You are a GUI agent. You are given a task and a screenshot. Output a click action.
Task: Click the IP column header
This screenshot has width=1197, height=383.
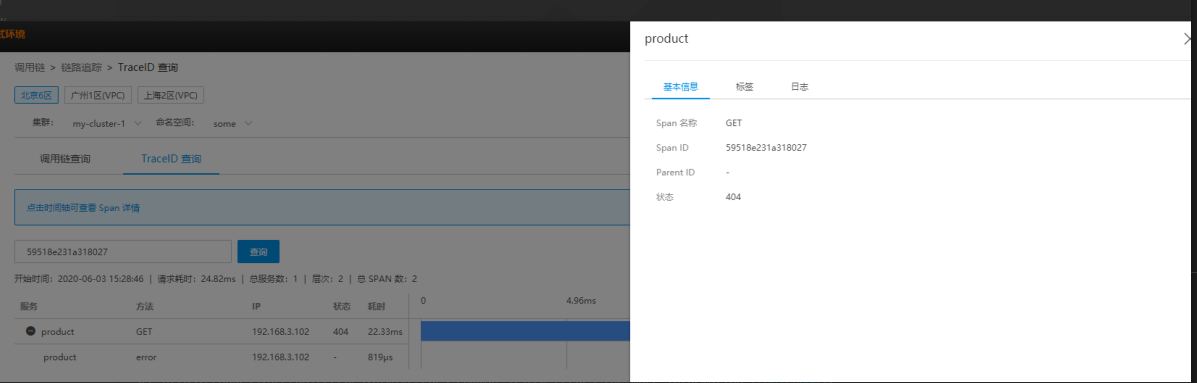256,306
